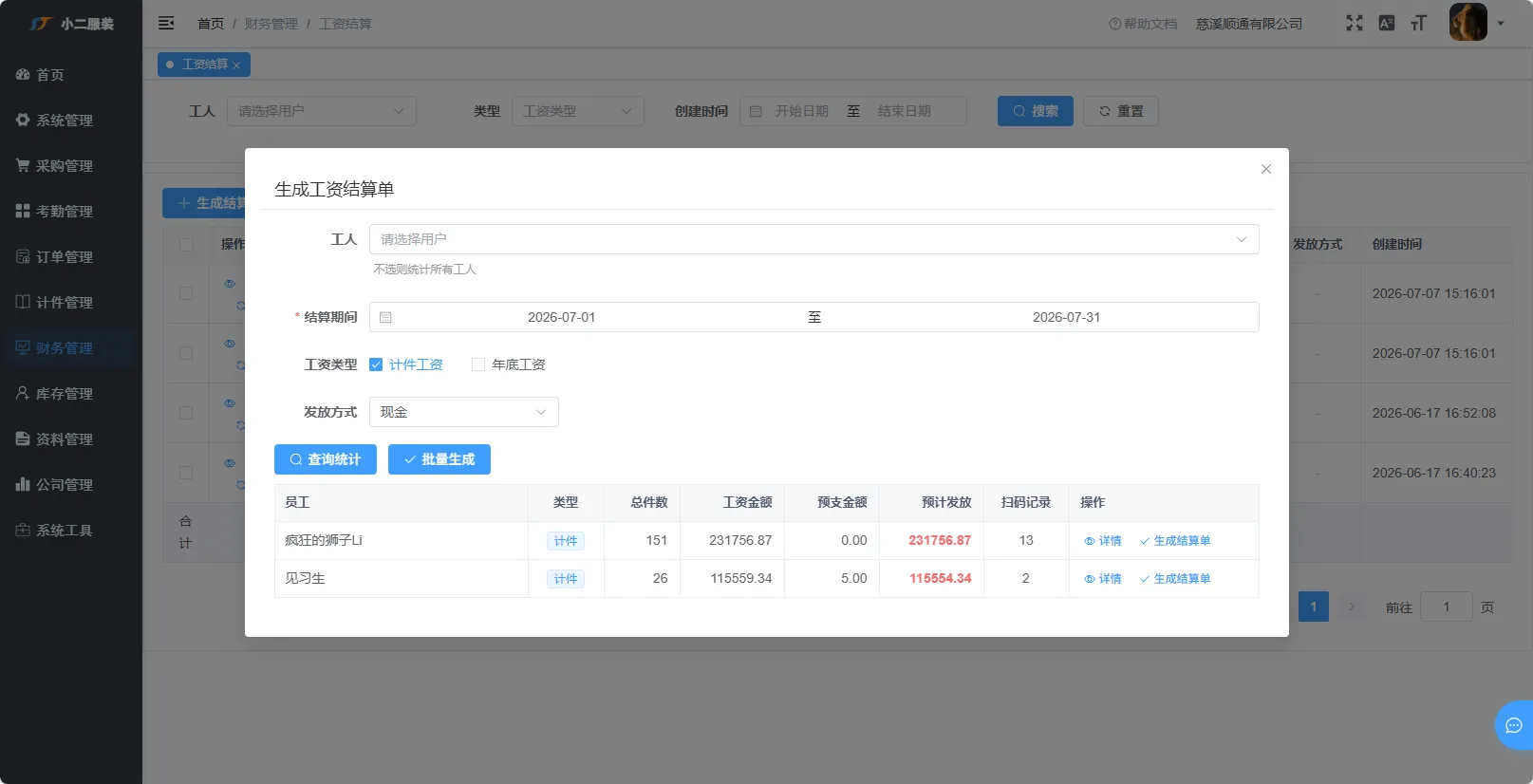Viewport: 1533px width, 784px height.
Task: Open 公司管理 sidebar menu
Action: (x=71, y=485)
